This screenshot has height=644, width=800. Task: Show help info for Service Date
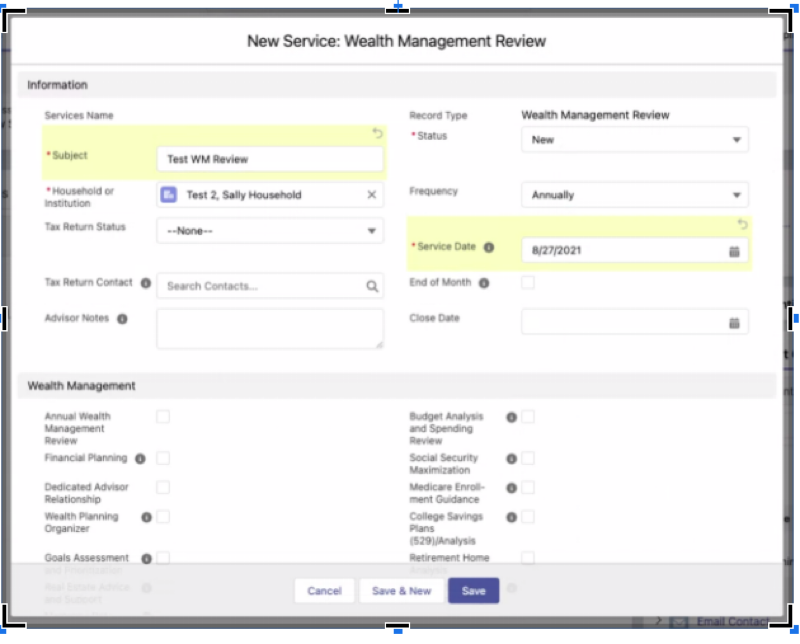click(489, 247)
